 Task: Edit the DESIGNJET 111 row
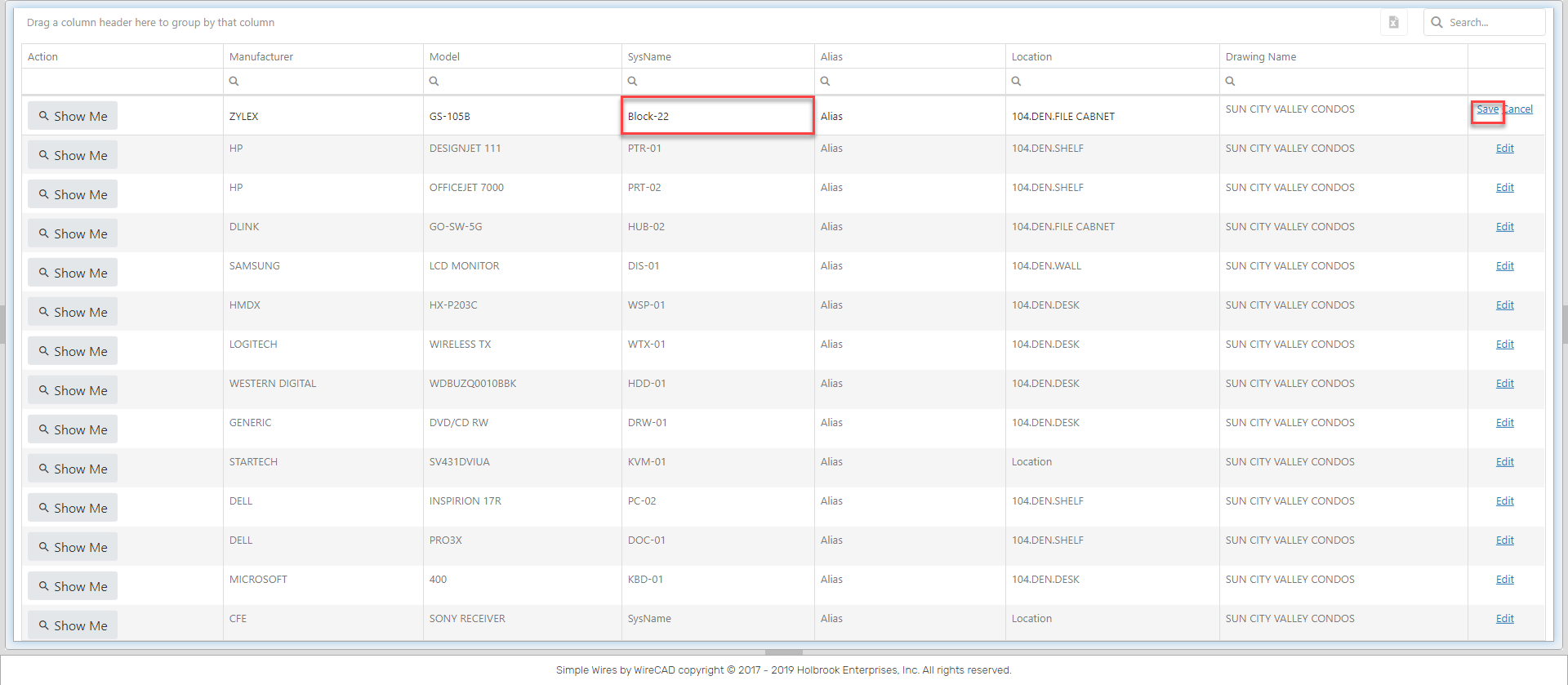1504,149
